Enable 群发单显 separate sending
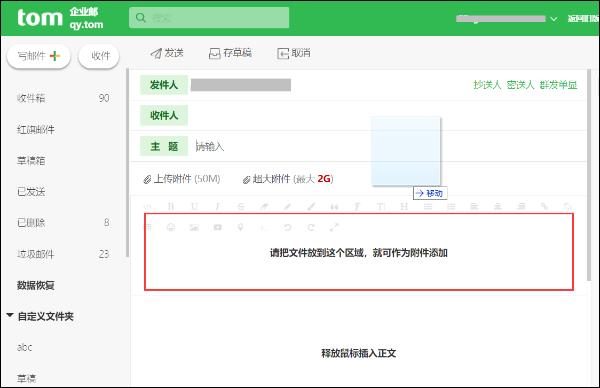The image size is (600, 388). click(558, 85)
